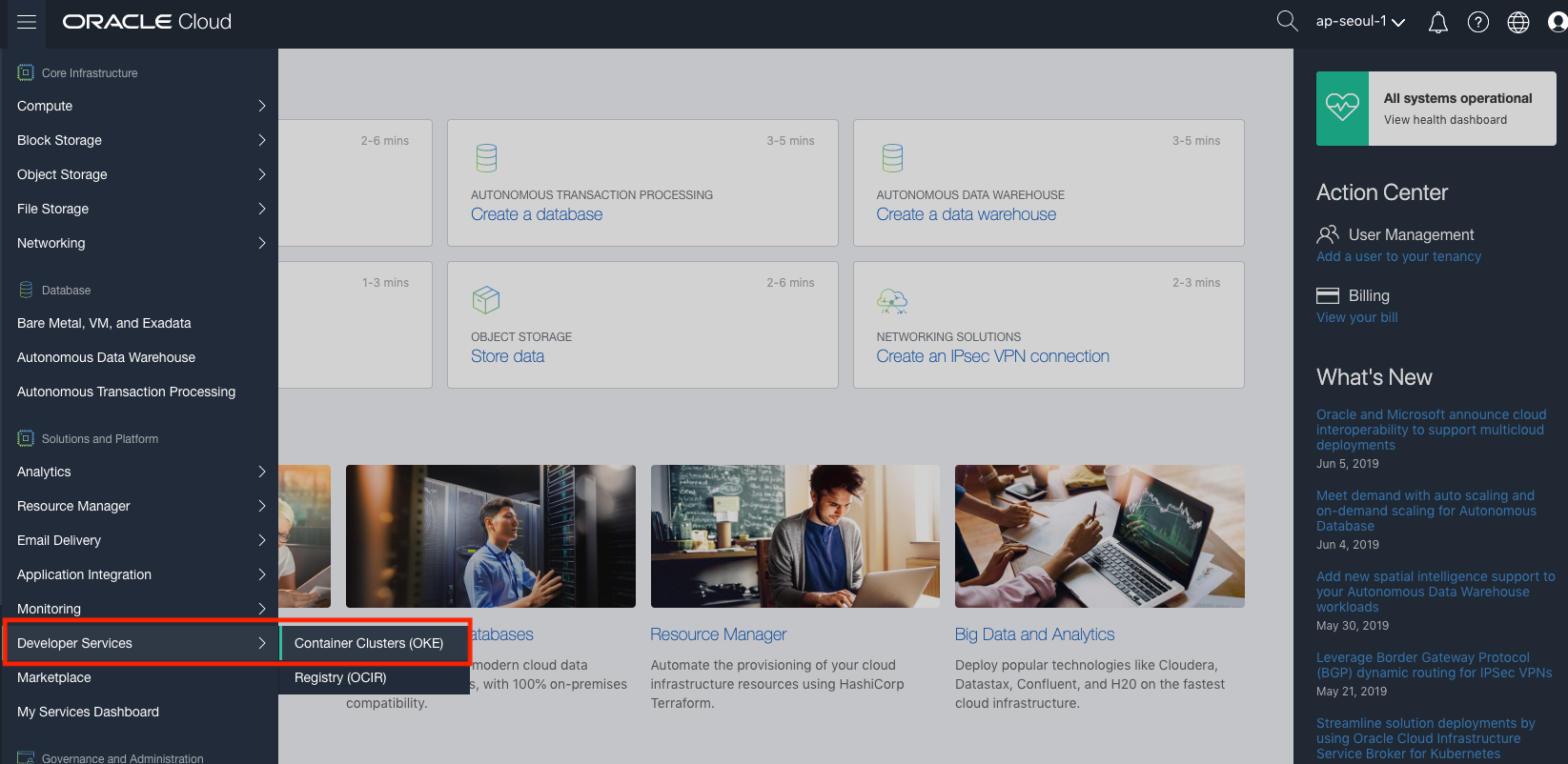Read spatial intelligence support news

pyautogui.click(x=1436, y=592)
